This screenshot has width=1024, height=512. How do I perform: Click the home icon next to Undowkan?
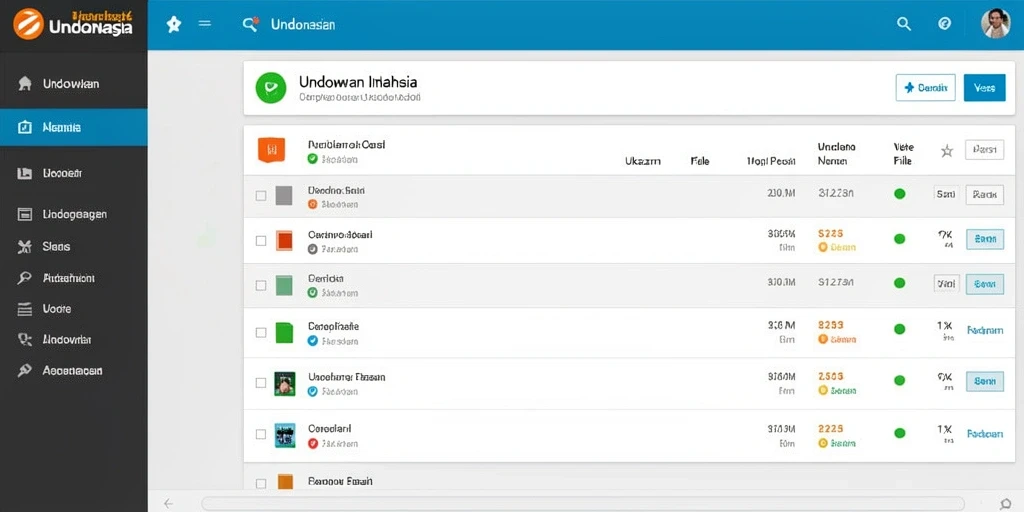pyautogui.click(x=25, y=84)
